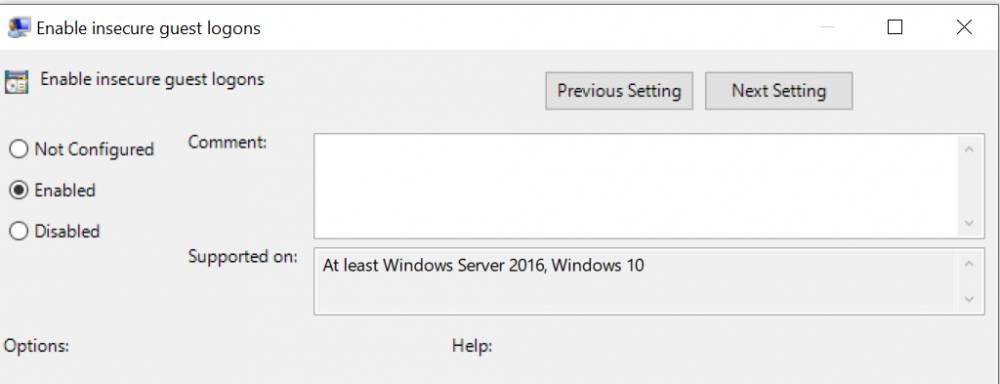This screenshot has width=1000, height=384.
Task: Click the Comment box scroll up arrow
Action: point(969,149)
